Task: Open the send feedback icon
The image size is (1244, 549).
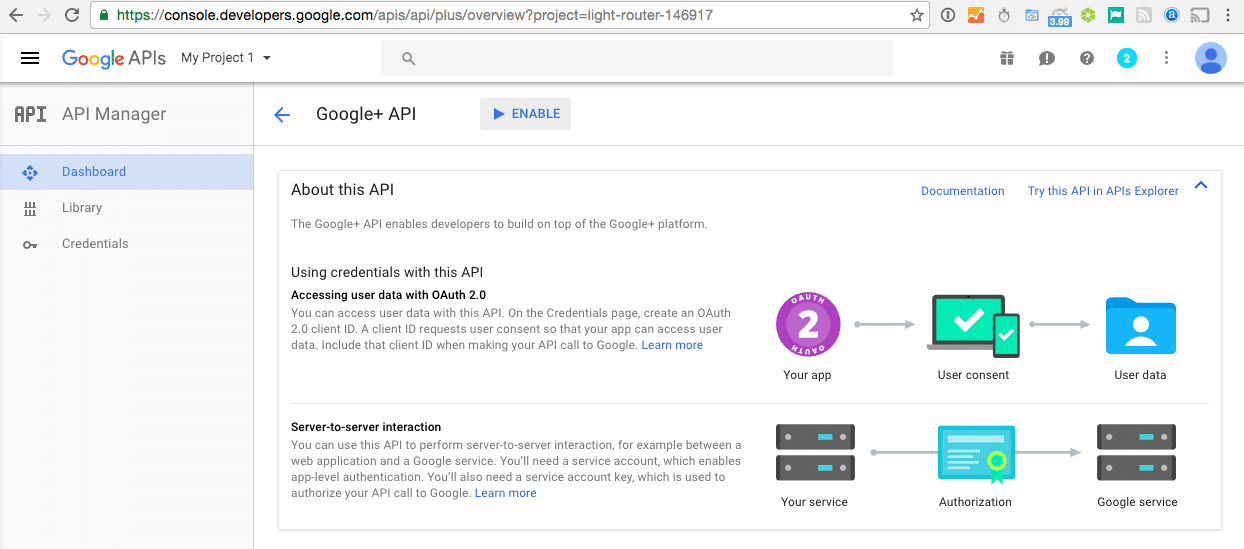Action: pos(1047,59)
